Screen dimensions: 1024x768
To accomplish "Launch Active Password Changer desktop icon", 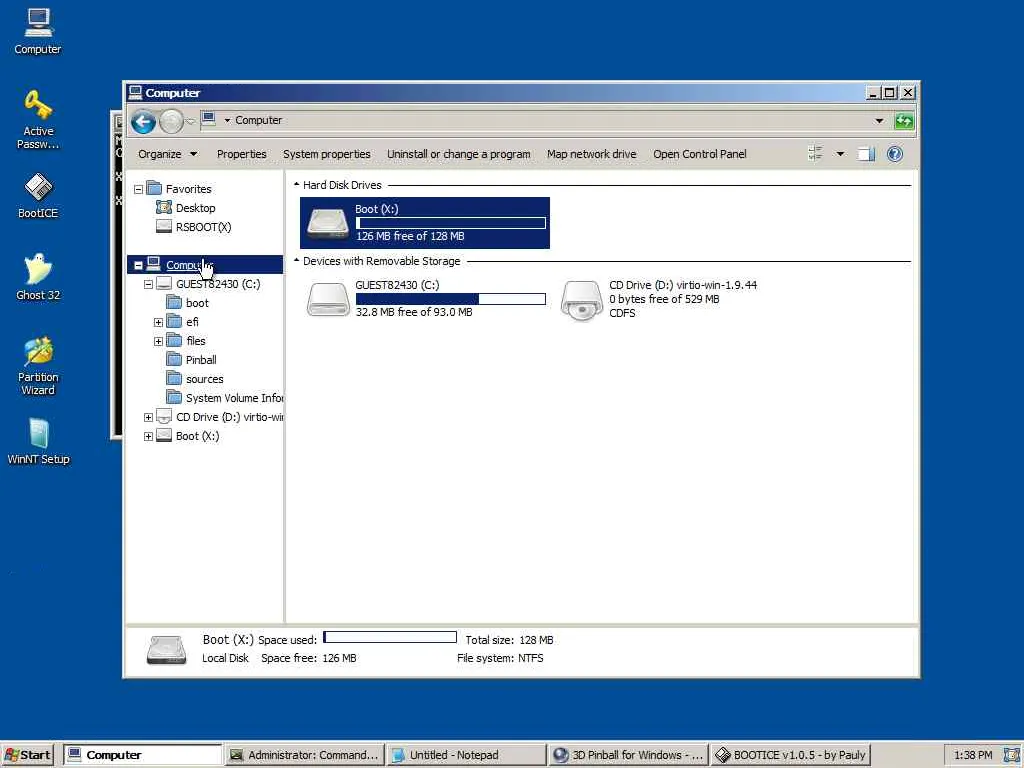I will click(38, 120).
